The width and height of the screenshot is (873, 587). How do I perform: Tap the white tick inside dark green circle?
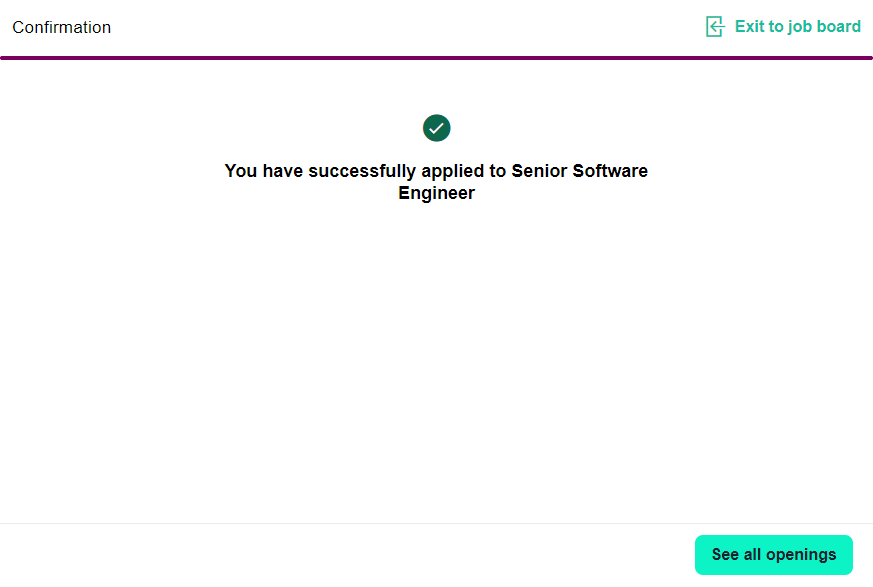[436, 128]
